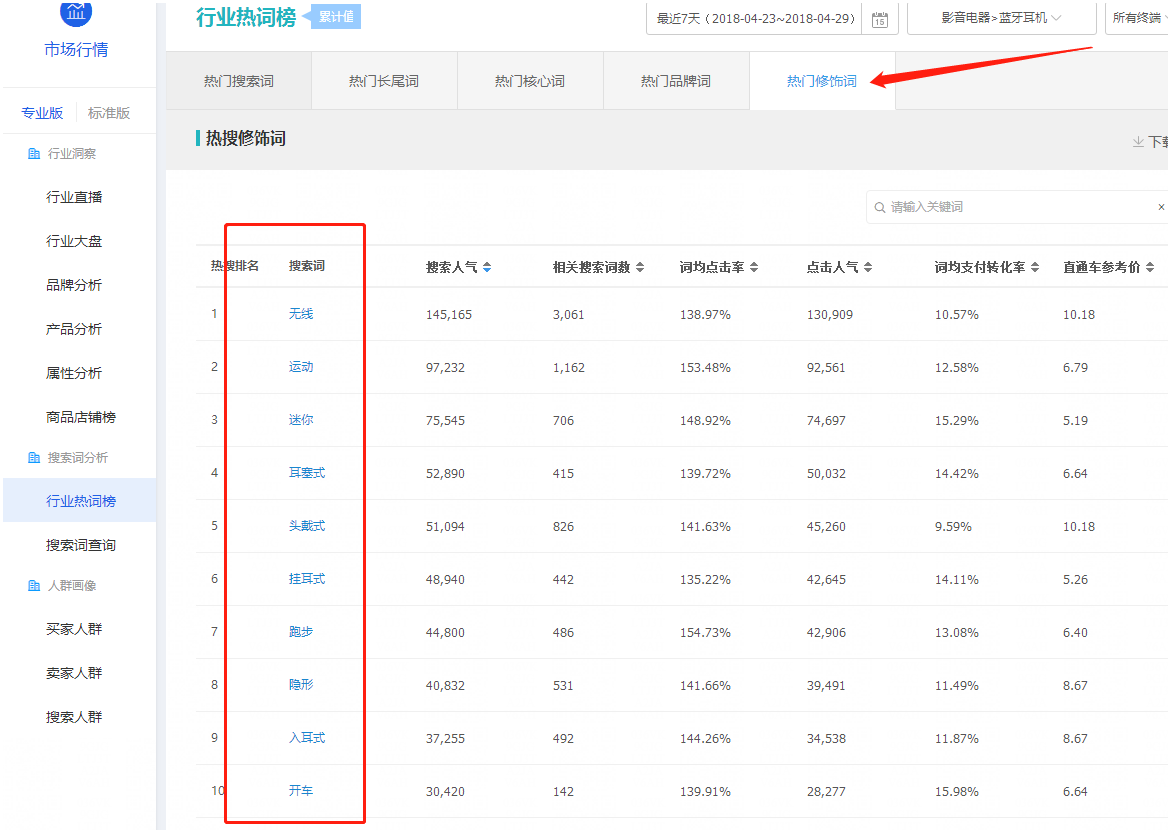The image size is (1168, 830).
Task: Sort by 点击人气 column arrows
Action: 868,267
